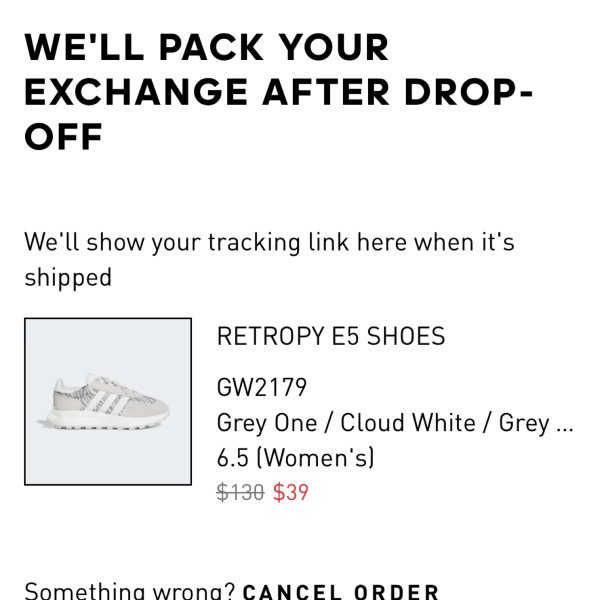Select the 'WE'LL PACK YOUR' heading line
Screen dimensions: 600x600
click(x=207, y=47)
